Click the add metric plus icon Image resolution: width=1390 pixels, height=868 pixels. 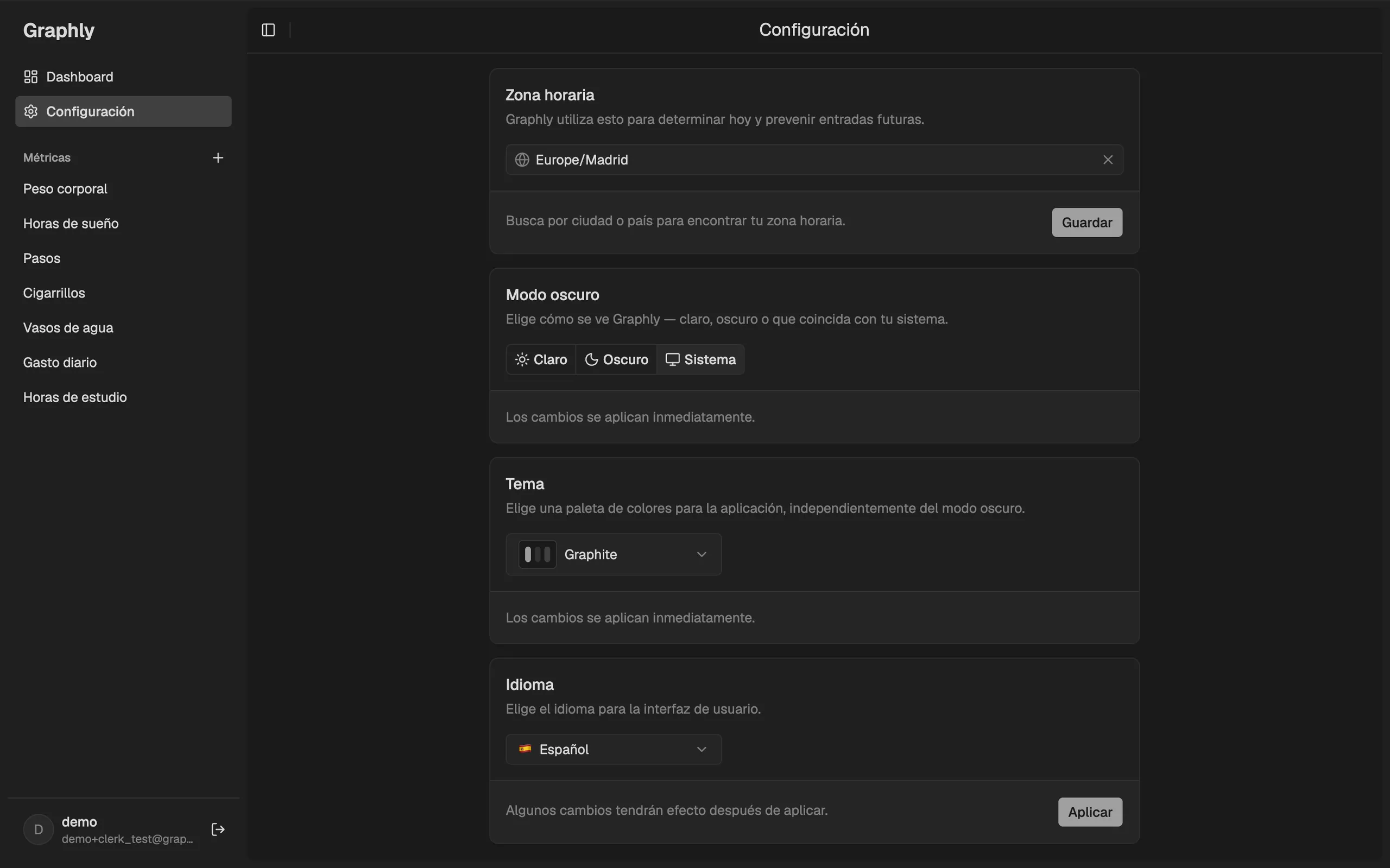(x=218, y=157)
